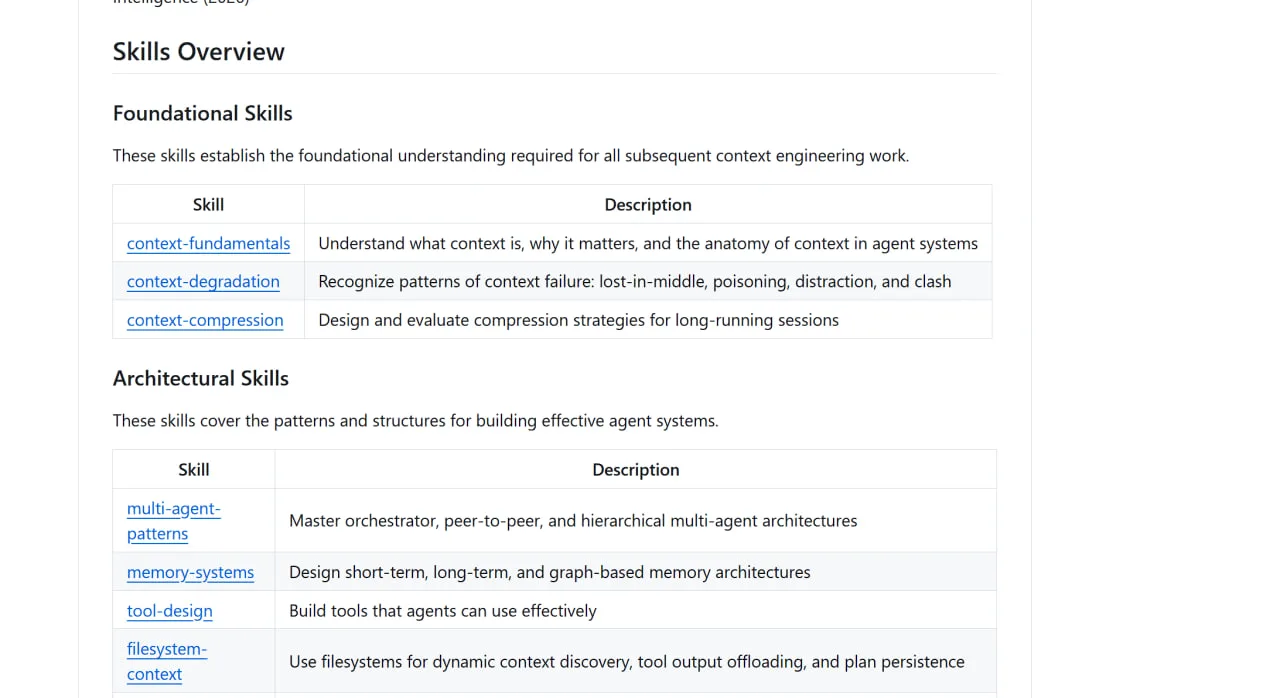Click the Description header in Foundational table
The height and width of the screenshot is (698, 1280).
(x=648, y=204)
